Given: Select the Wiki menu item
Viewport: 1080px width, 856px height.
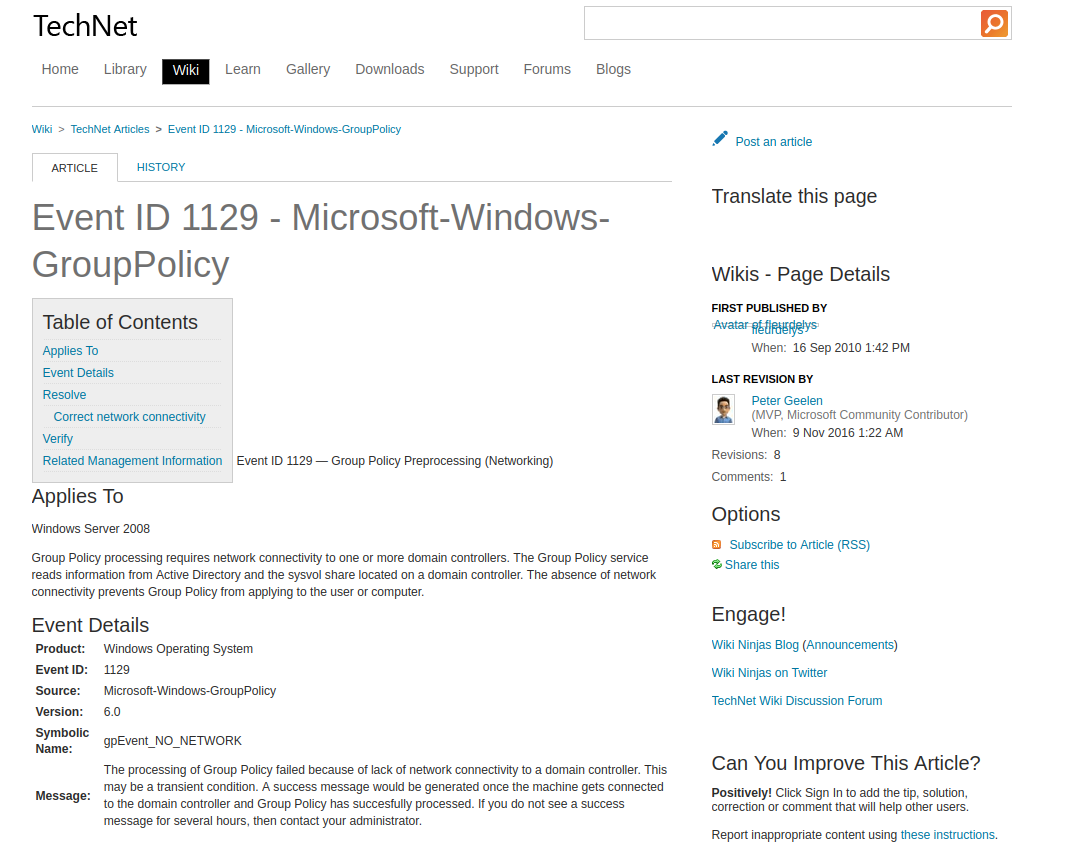Looking at the screenshot, I should click(x=186, y=71).
